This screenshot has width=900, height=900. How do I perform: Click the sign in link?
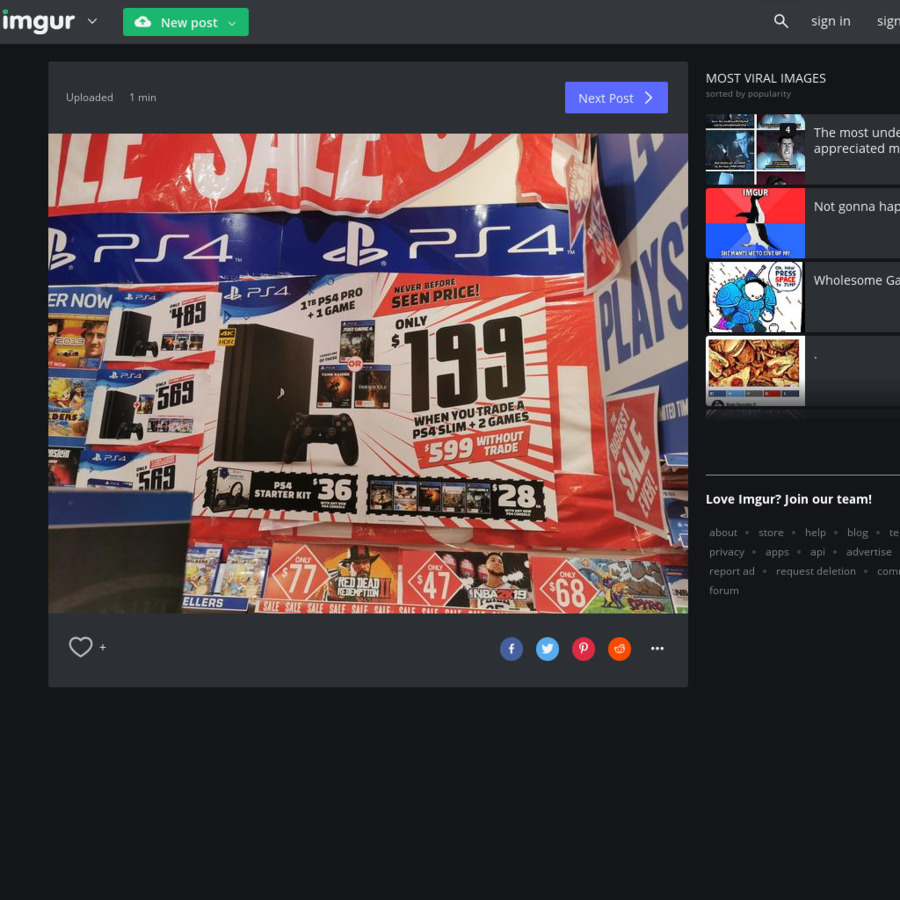click(830, 21)
